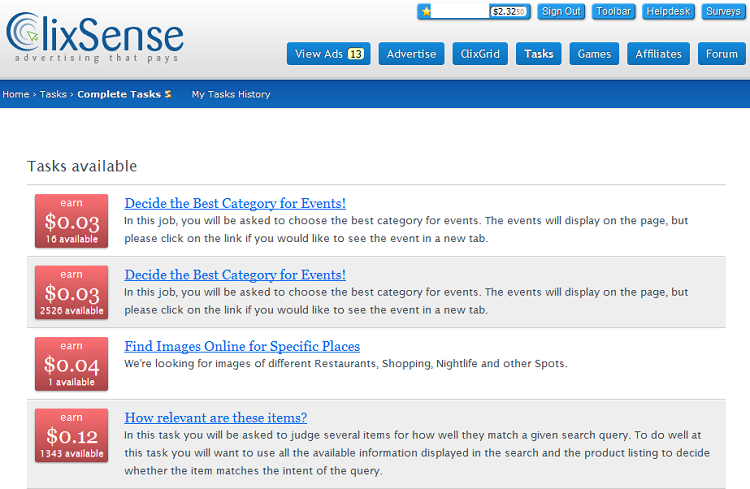This screenshot has height=489, width=750.
Task: Click the $0.04 earn badge with 1 available
Action: (x=71, y=364)
